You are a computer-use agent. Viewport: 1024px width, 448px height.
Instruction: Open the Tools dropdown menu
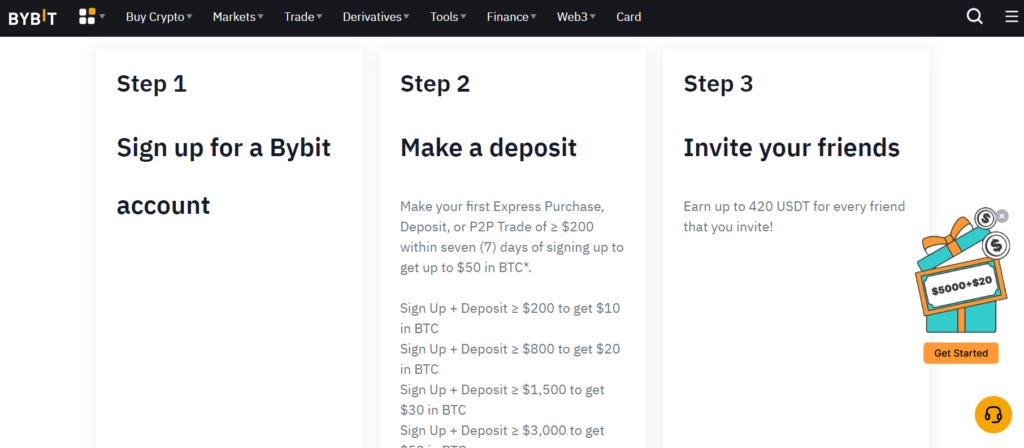click(x=450, y=17)
